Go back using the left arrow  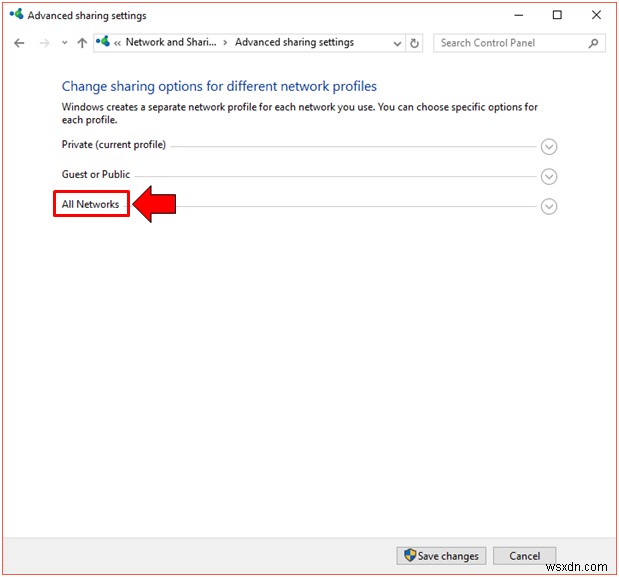19,43
